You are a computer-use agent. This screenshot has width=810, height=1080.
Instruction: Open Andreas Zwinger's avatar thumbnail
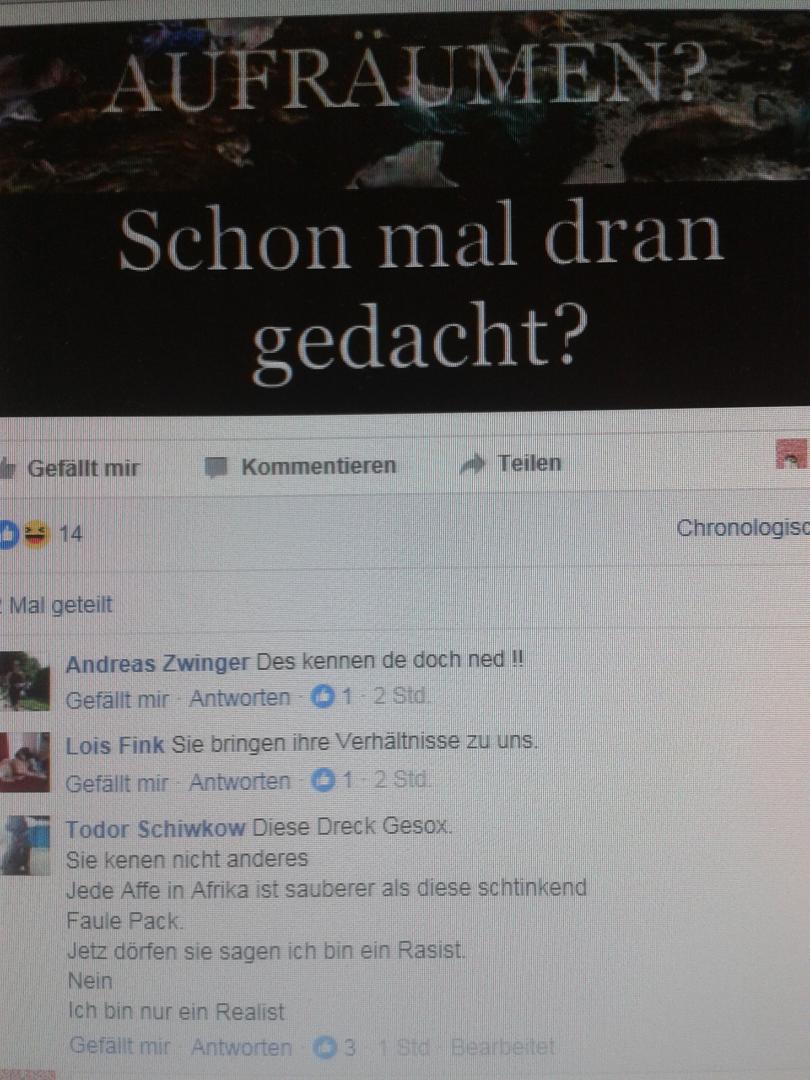[x=25, y=681]
